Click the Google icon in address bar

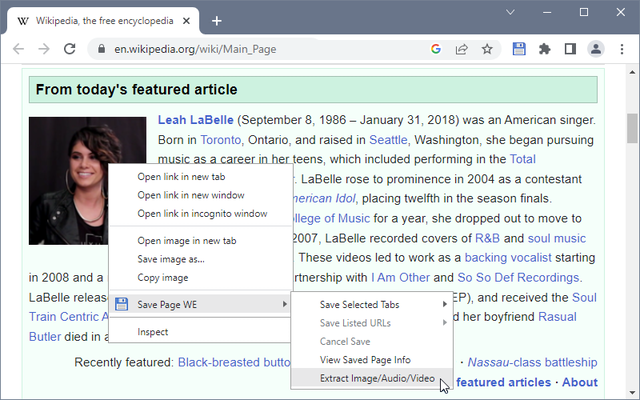[x=436, y=49]
